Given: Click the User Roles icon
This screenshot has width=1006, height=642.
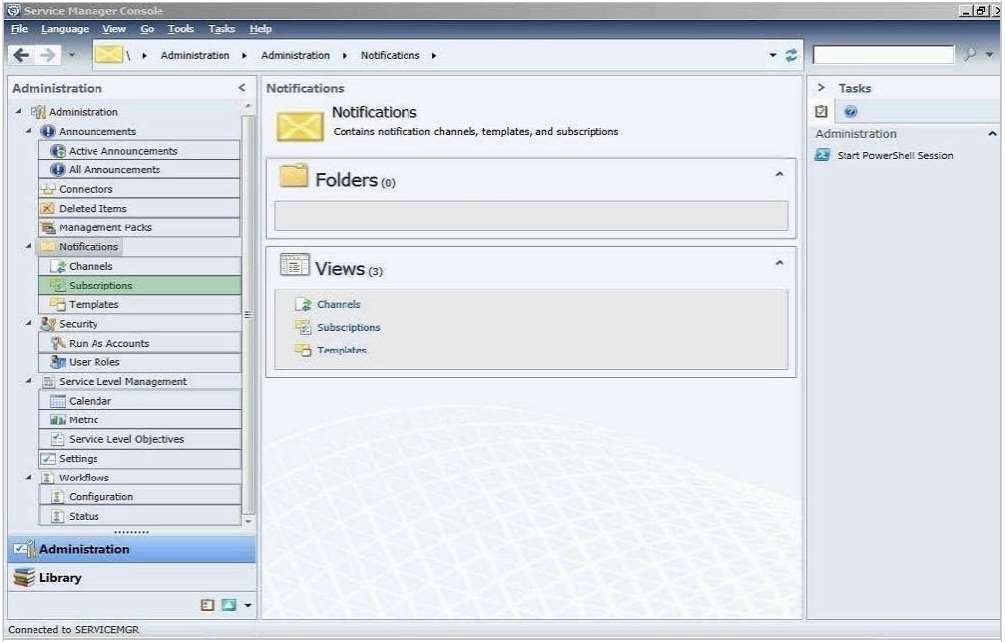Looking at the screenshot, I should pyautogui.click(x=58, y=362).
